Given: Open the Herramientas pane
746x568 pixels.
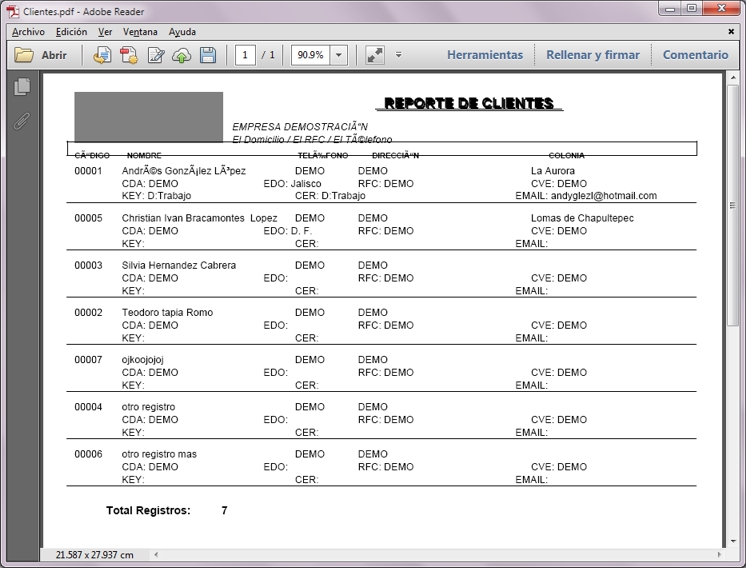Looking at the screenshot, I should coord(484,55).
